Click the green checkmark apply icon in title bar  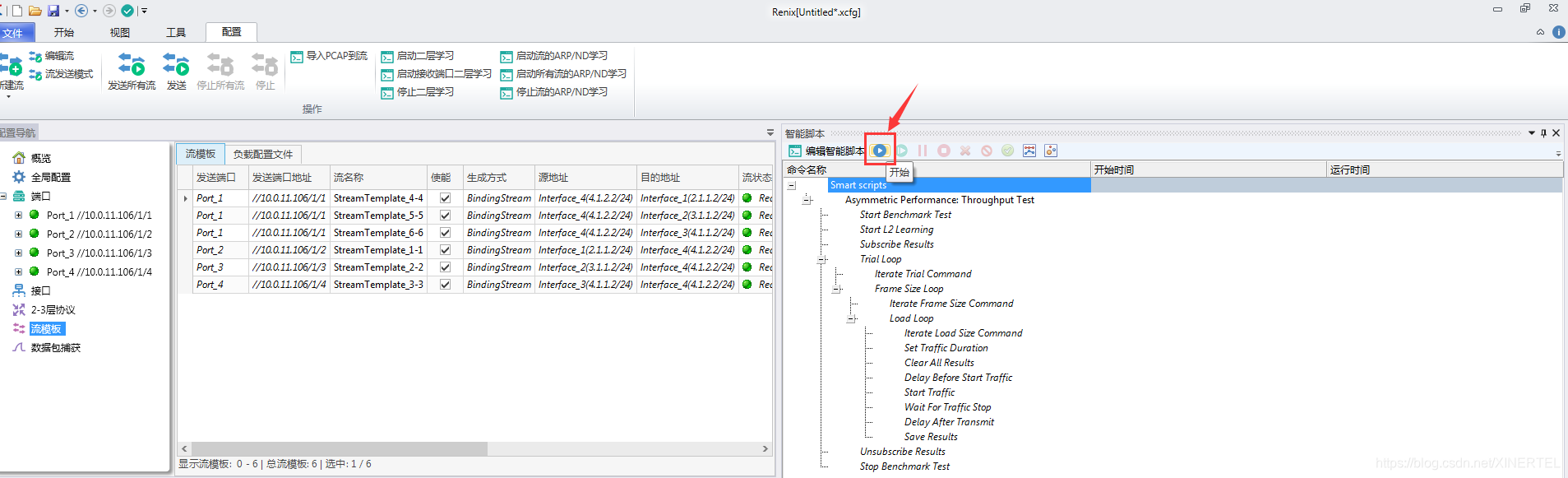(x=127, y=11)
